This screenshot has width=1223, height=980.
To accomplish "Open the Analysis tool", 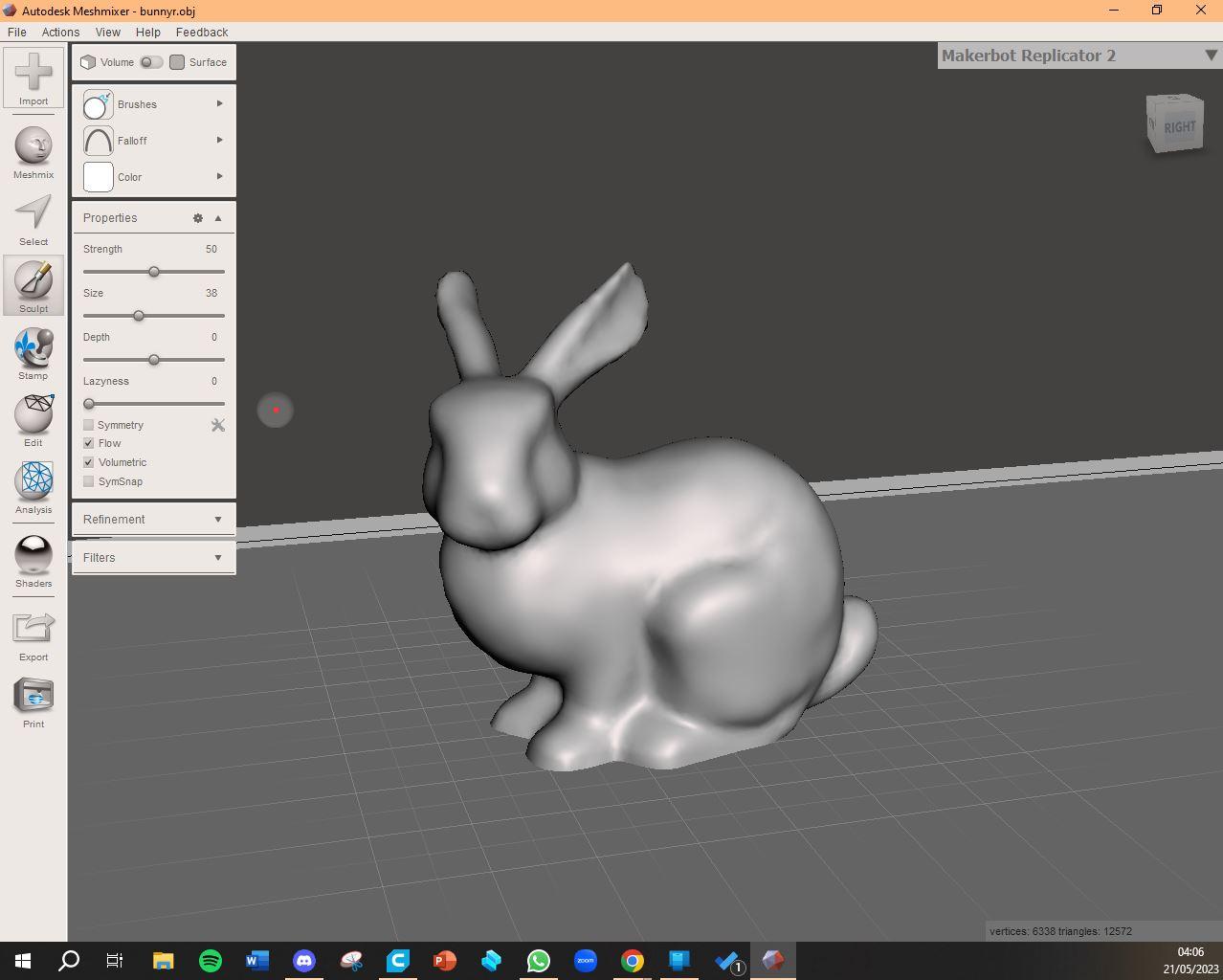I will click(x=33, y=487).
